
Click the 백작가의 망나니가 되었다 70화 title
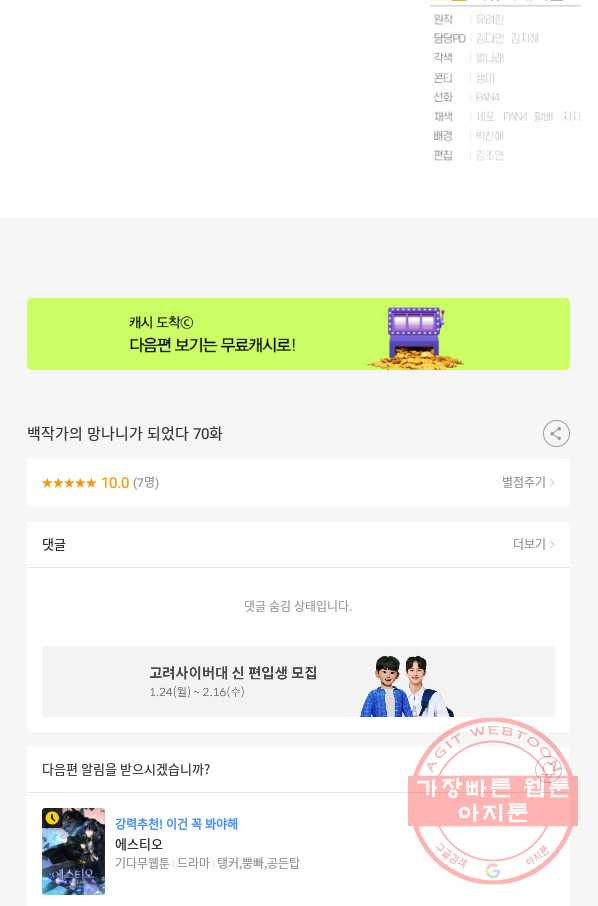tap(125, 433)
